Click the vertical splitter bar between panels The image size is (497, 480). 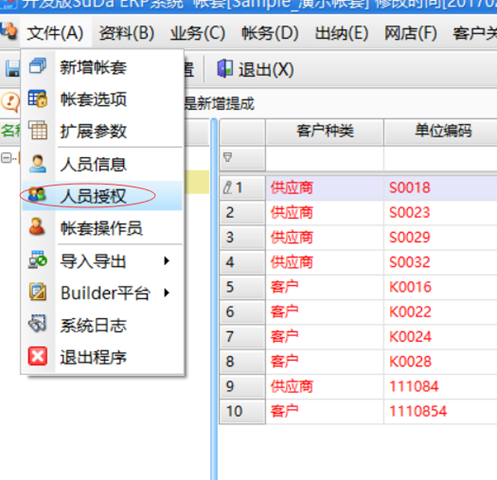(214, 300)
